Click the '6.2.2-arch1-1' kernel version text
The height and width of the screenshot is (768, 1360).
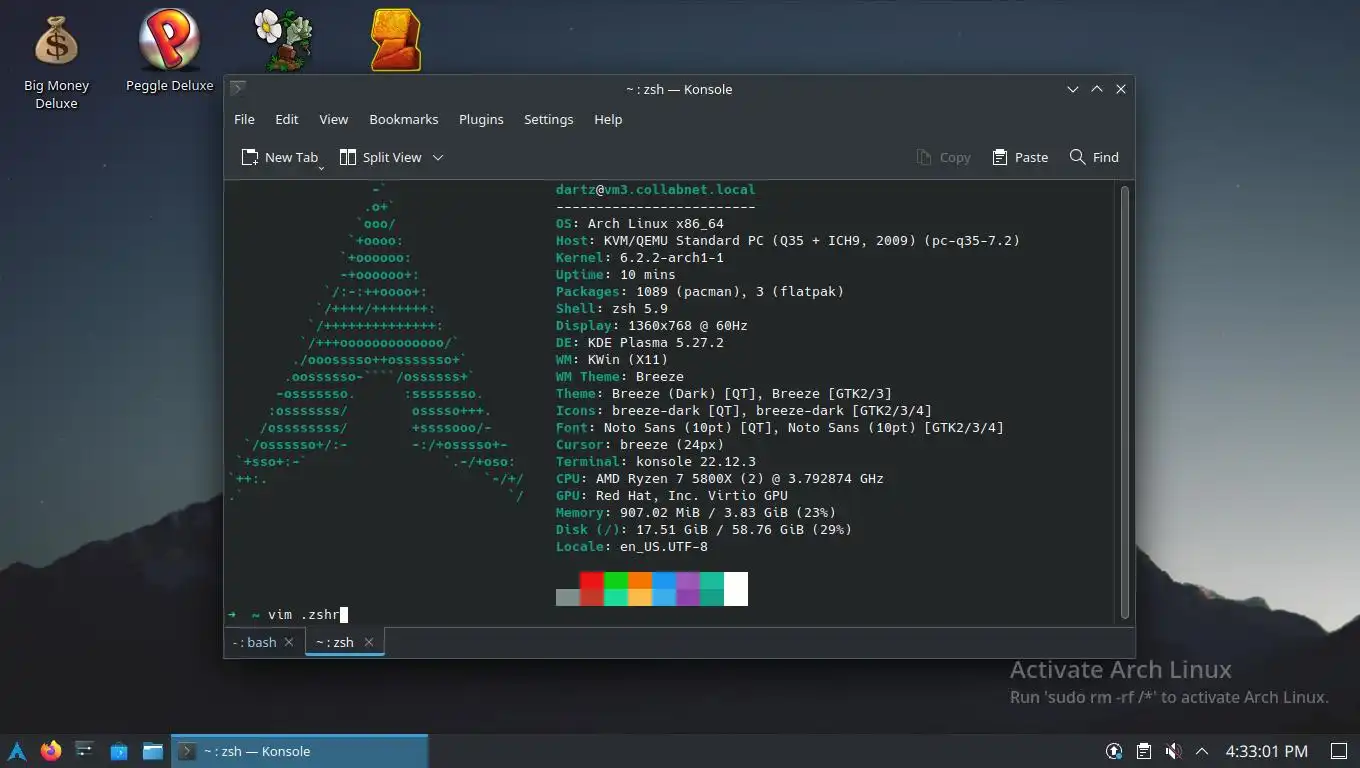[672, 258]
